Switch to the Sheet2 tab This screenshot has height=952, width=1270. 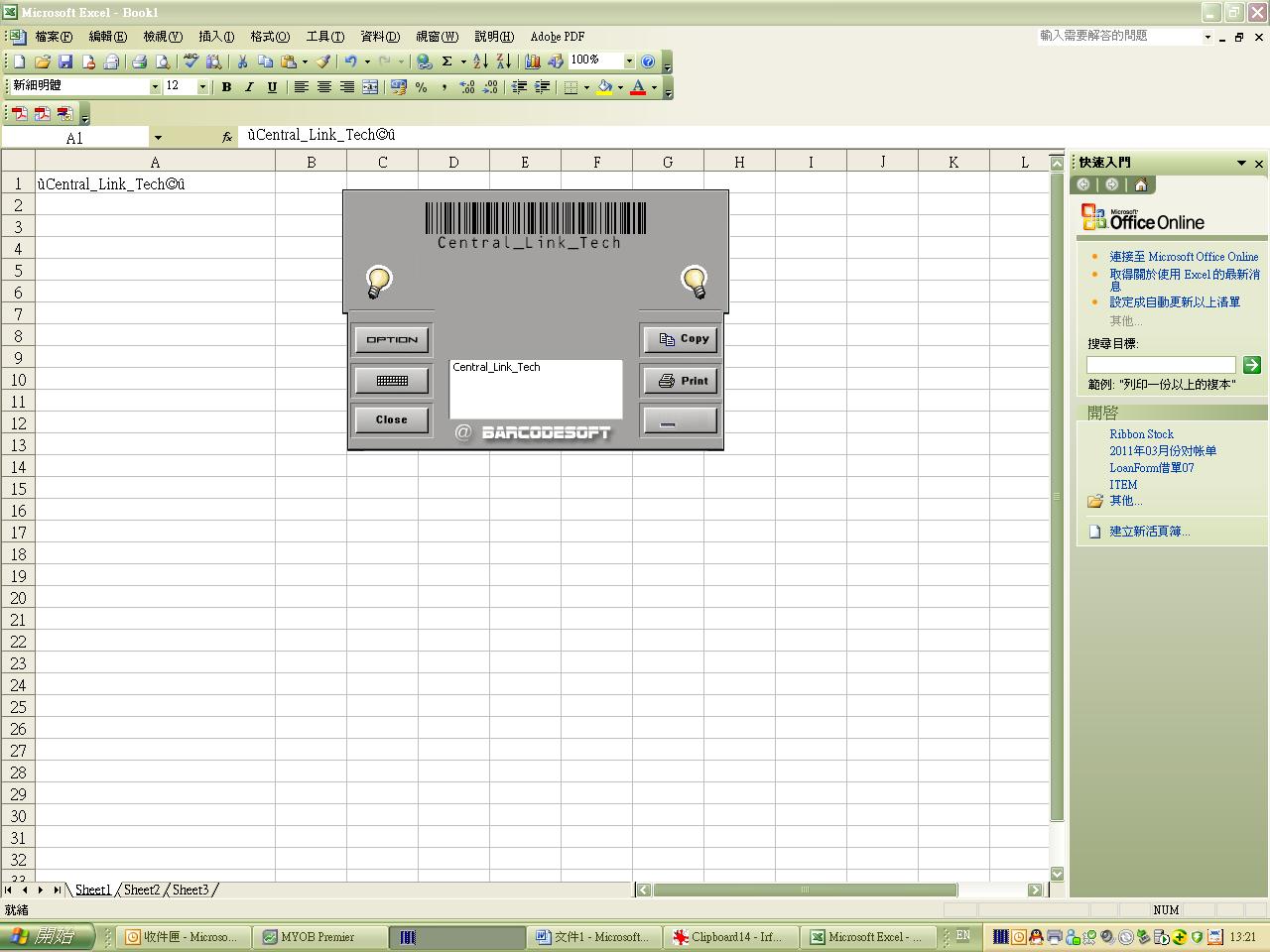142,890
